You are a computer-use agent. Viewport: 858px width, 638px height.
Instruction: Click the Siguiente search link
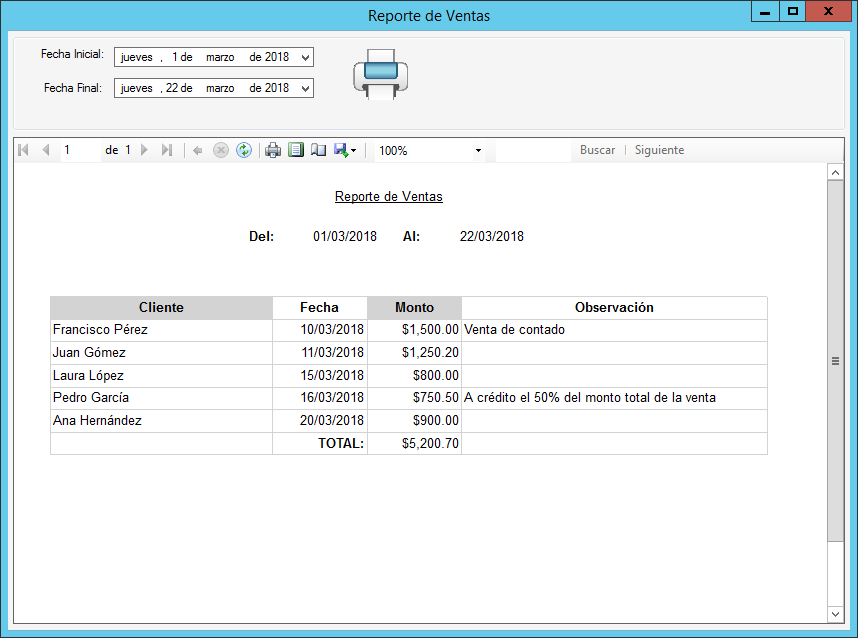point(658,149)
